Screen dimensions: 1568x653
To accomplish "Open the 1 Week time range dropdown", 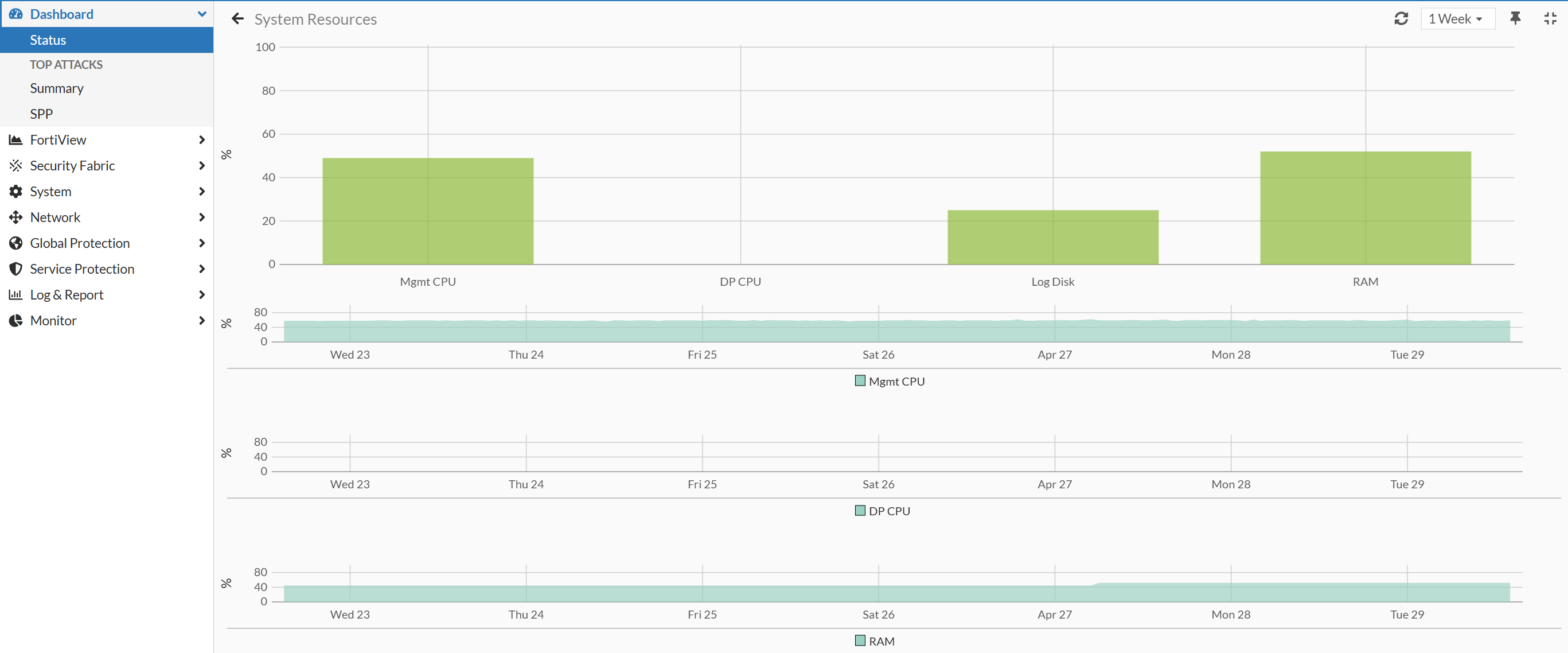I will coord(1457,19).
